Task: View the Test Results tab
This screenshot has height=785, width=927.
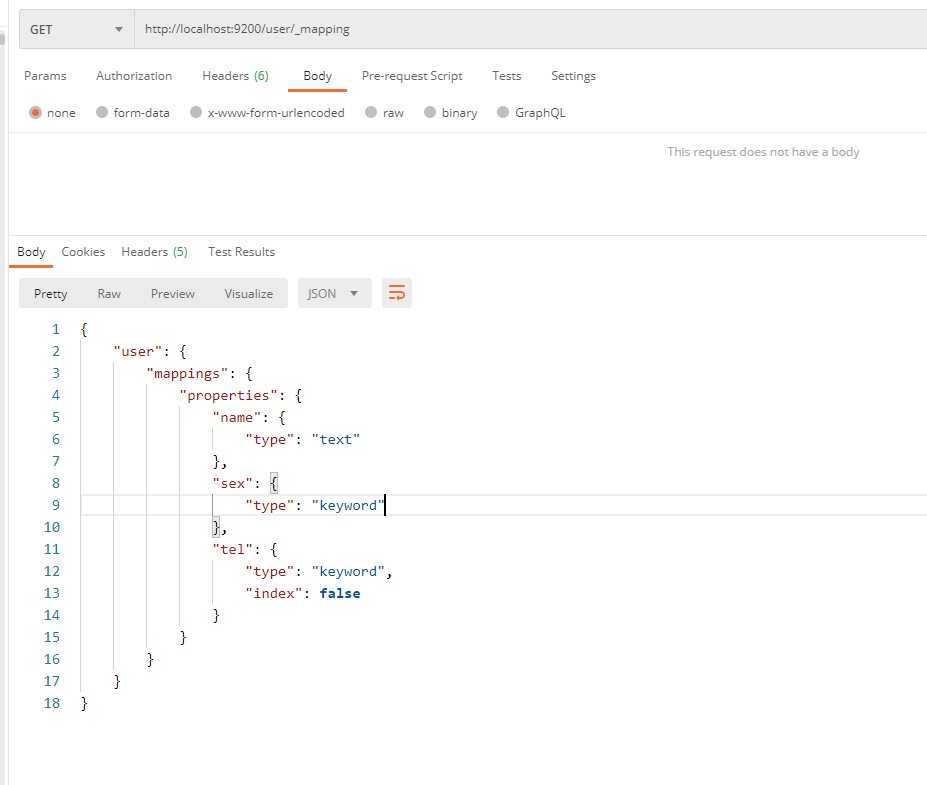Action: [241, 252]
